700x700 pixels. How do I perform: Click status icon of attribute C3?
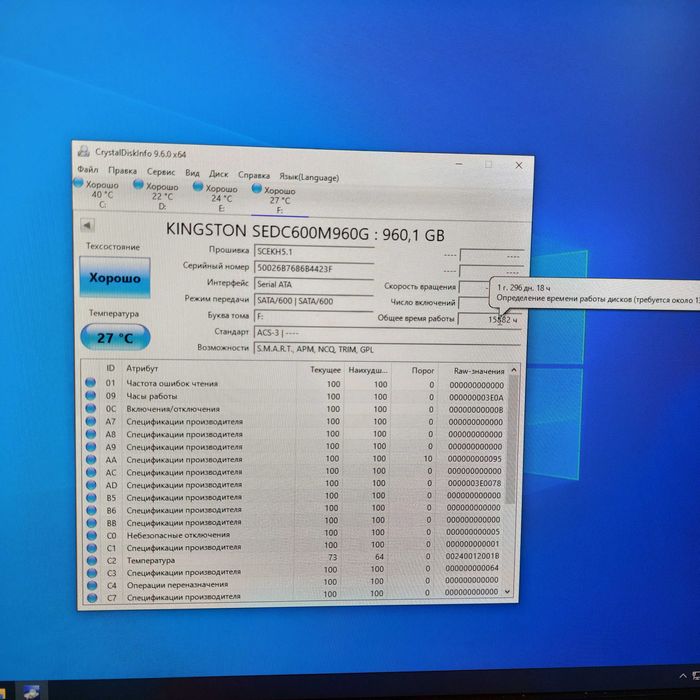pyautogui.click(x=92, y=573)
